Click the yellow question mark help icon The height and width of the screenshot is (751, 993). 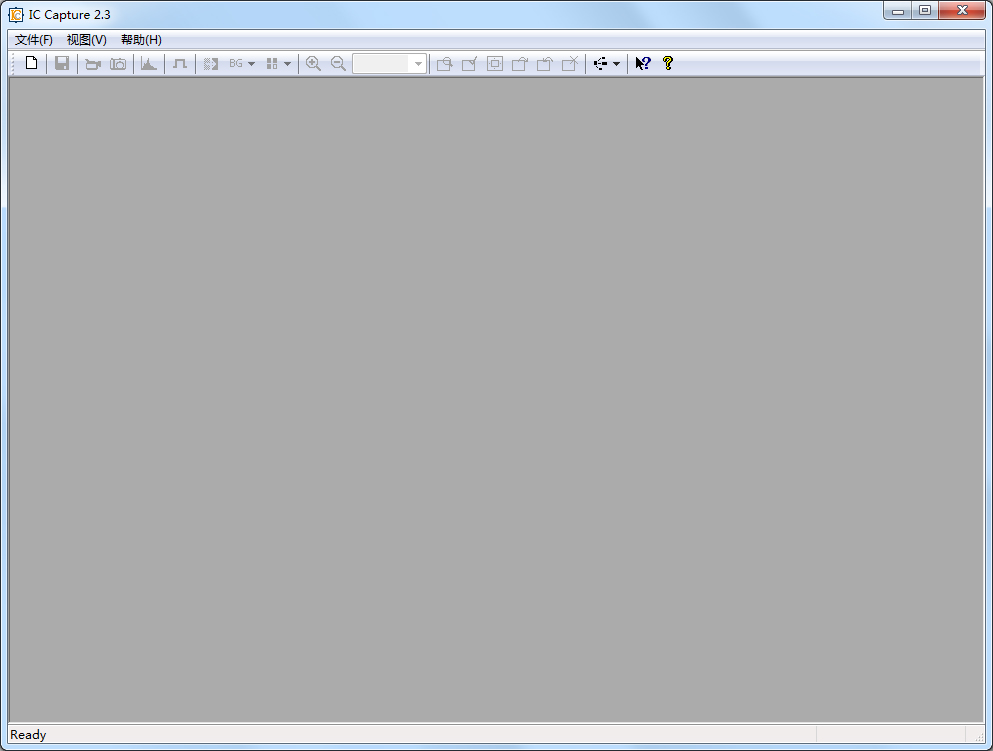[x=667, y=63]
